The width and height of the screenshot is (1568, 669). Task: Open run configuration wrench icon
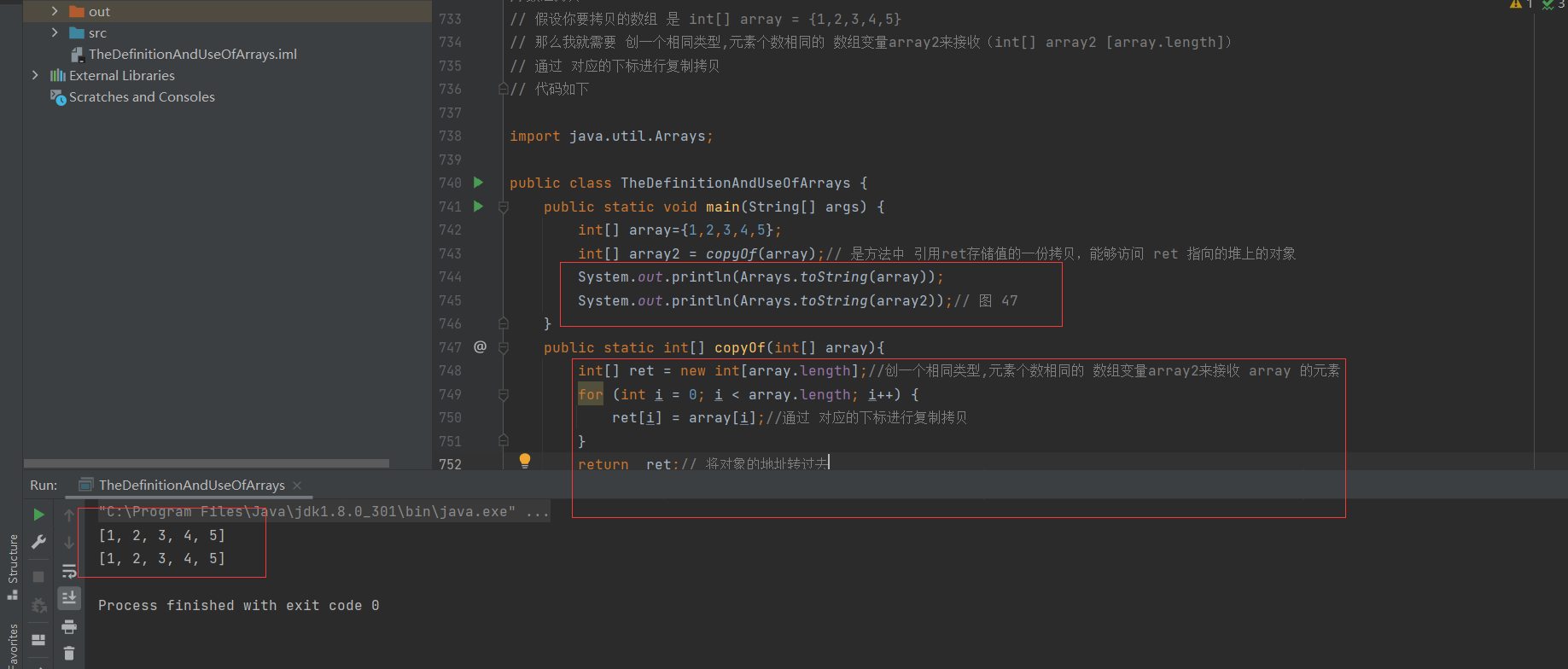click(x=38, y=542)
